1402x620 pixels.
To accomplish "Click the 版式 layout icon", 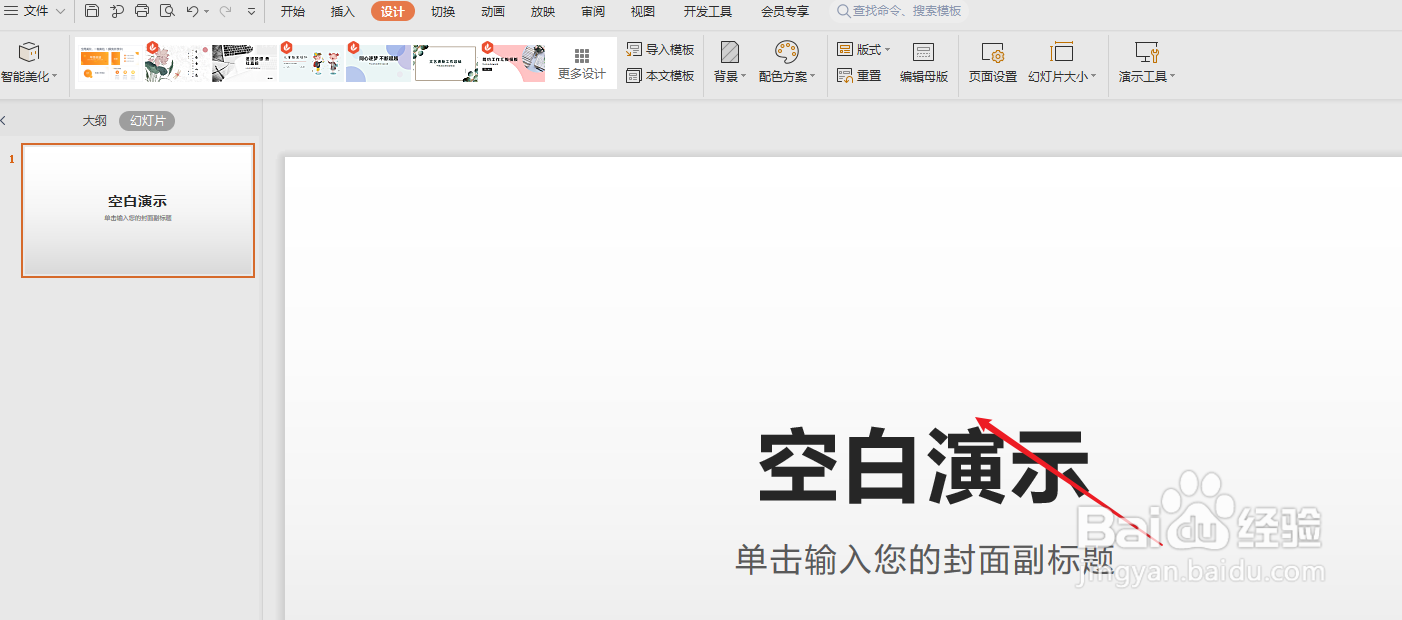I will click(x=845, y=50).
